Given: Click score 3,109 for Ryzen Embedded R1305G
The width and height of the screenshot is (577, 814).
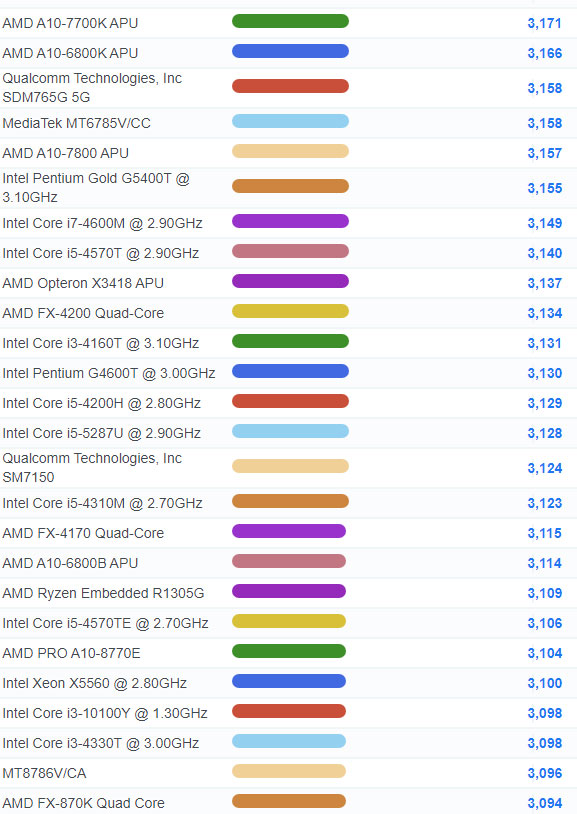Looking at the screenshot, I should click(x=544, y=594).
